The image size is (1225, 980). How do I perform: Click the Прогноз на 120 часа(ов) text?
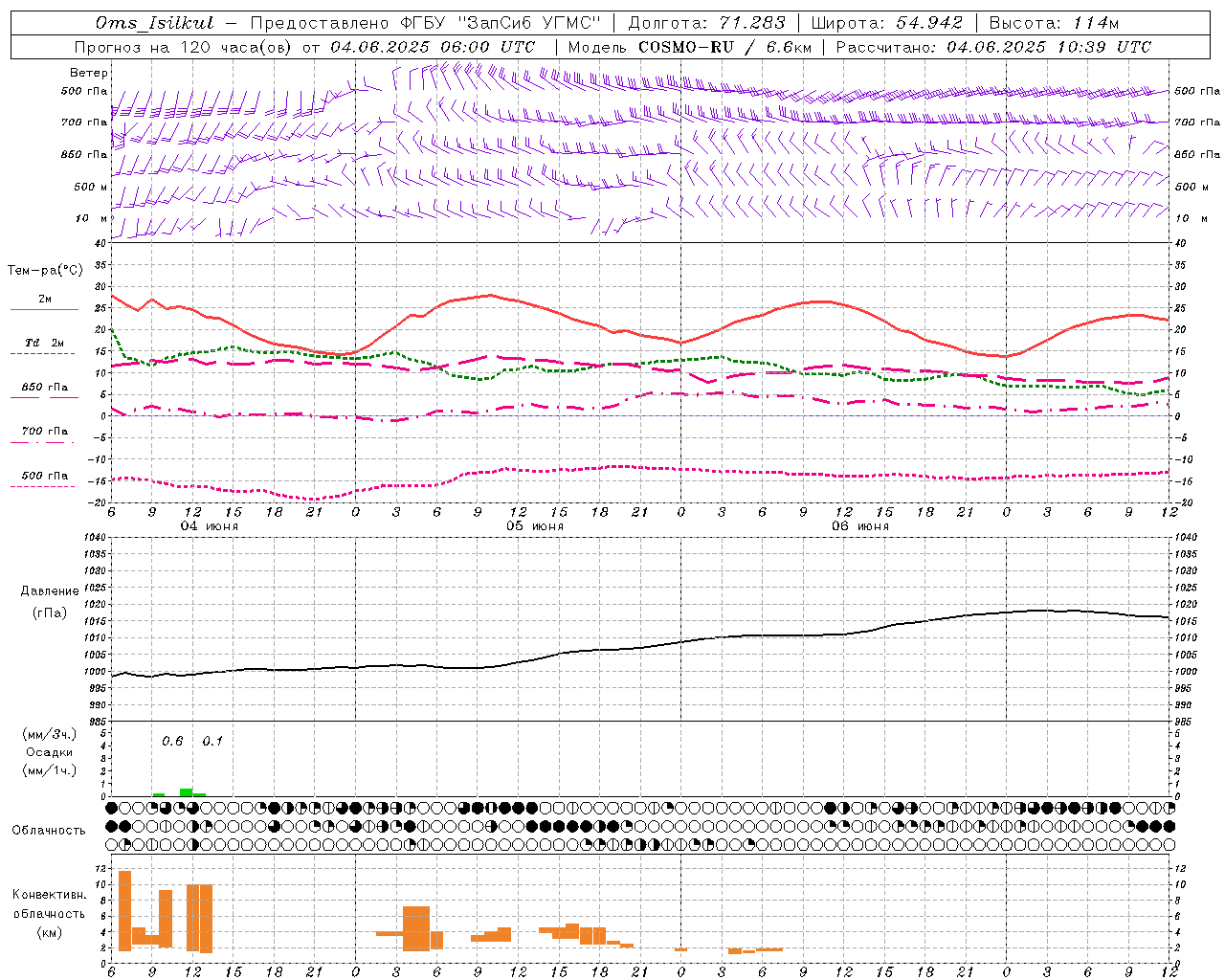185,47
